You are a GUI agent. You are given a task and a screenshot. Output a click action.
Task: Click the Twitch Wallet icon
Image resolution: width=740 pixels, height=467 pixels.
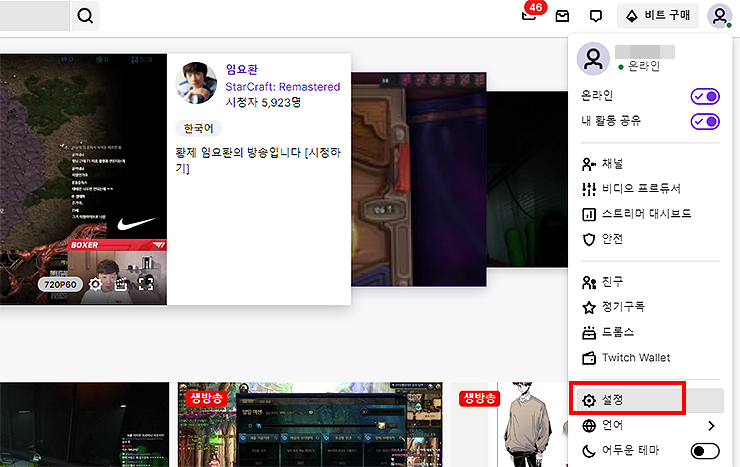coord(589,358)
